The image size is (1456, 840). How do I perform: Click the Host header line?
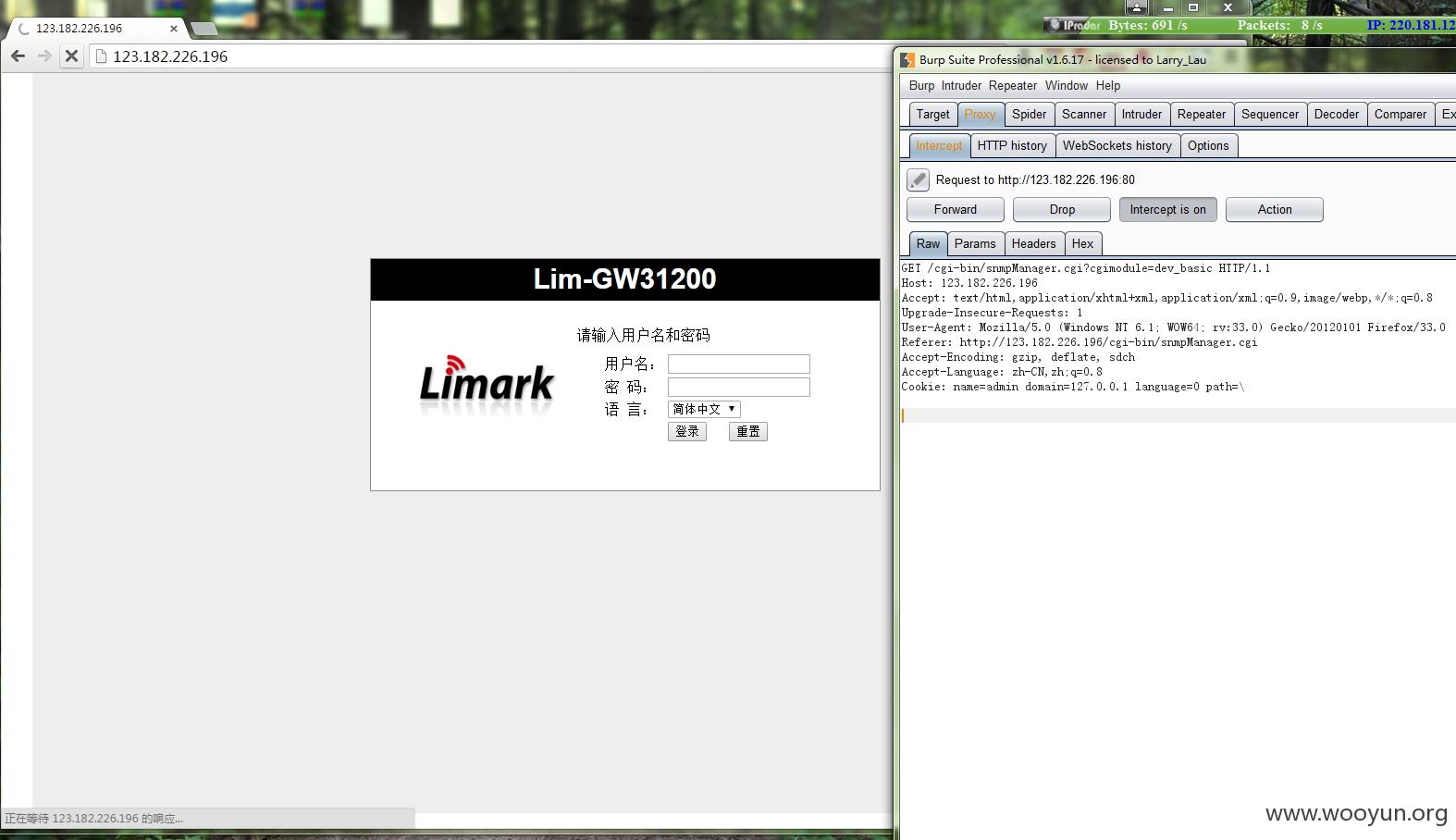pos(969,283)
